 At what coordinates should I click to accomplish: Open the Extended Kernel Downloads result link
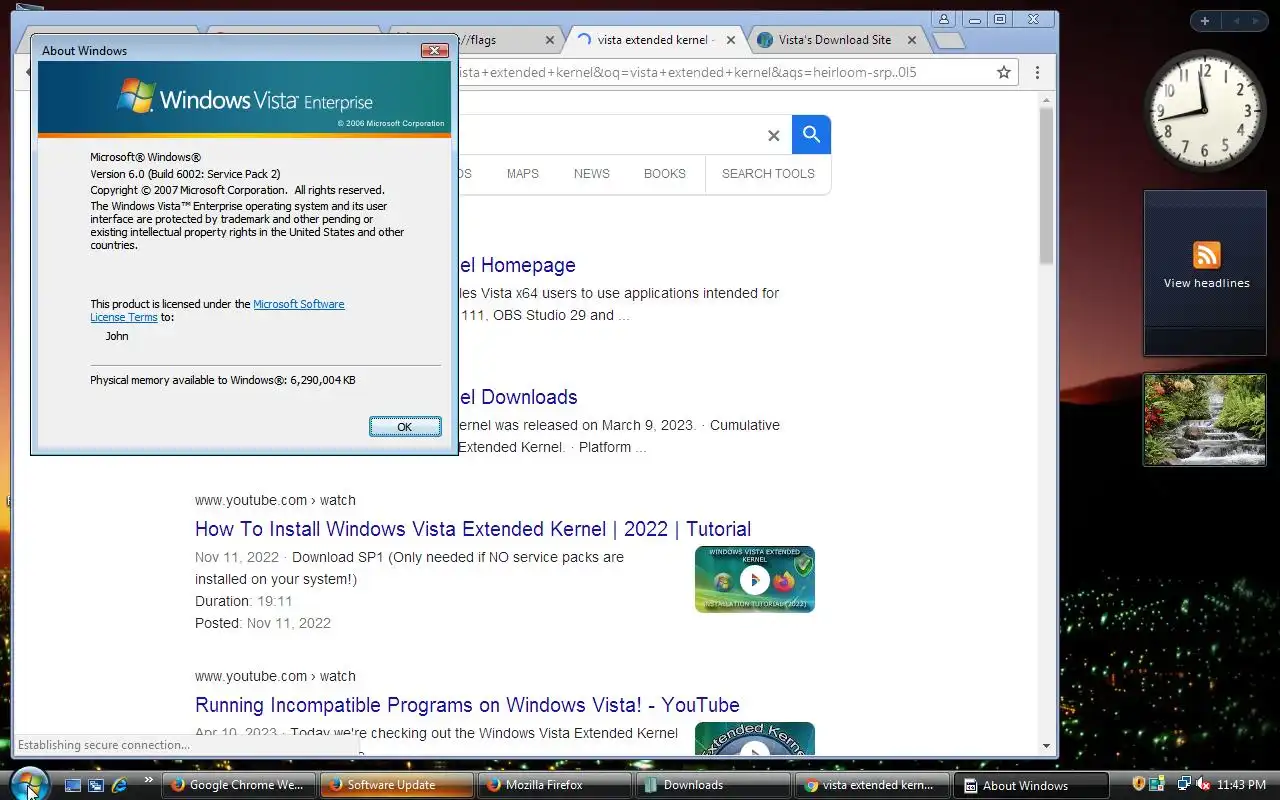coord(518,397)
